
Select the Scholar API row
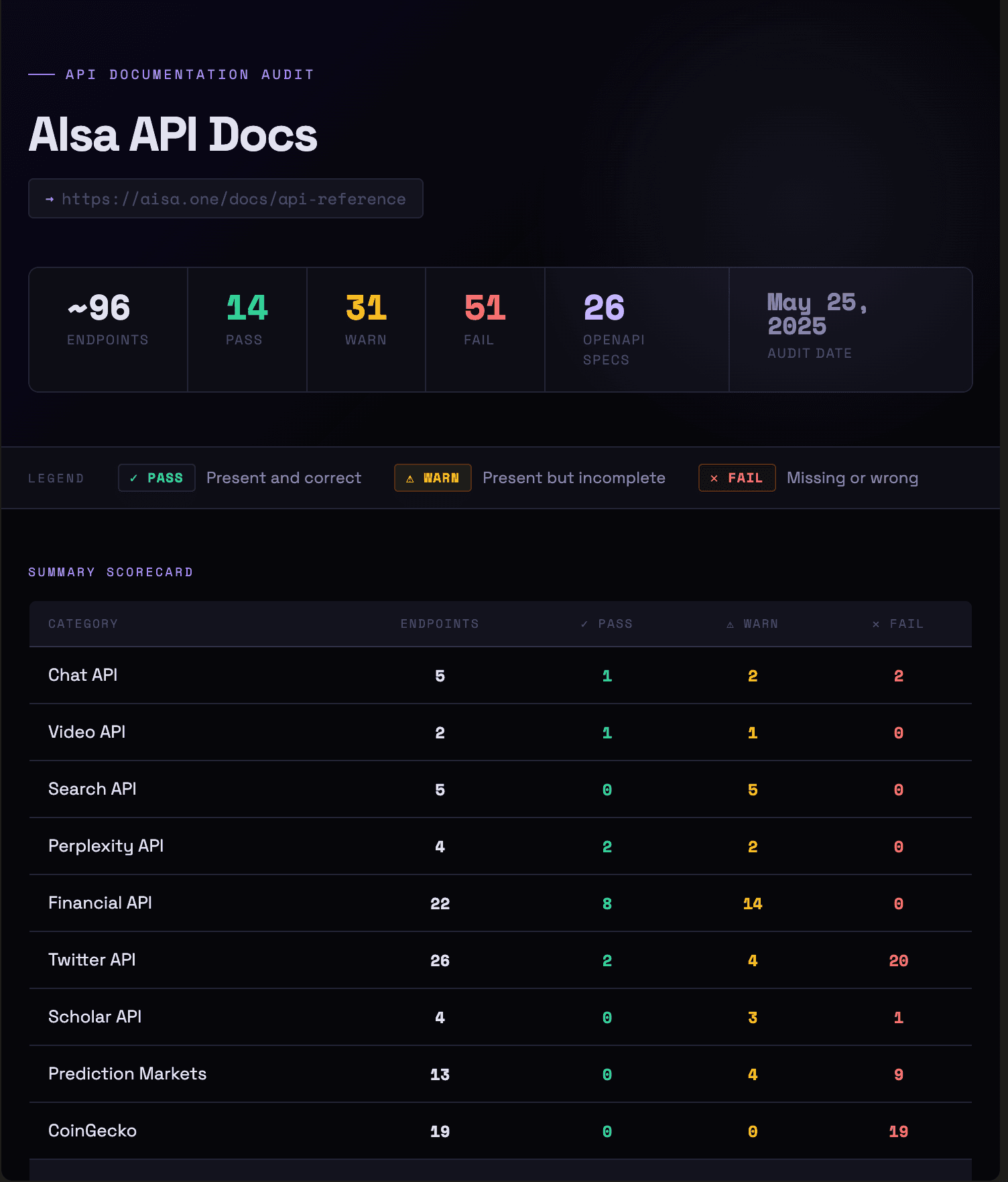tap(501, 1017)
